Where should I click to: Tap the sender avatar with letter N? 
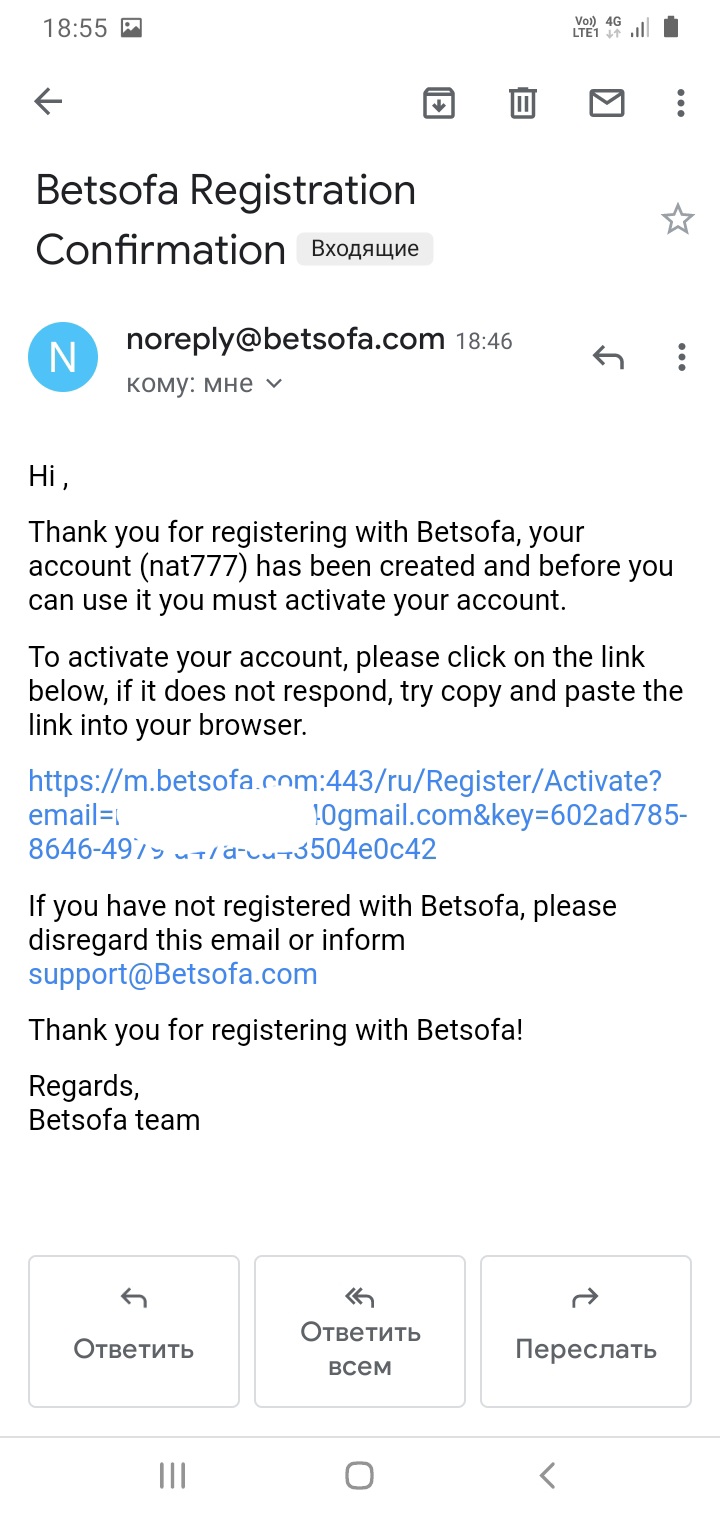pos(63,357)
